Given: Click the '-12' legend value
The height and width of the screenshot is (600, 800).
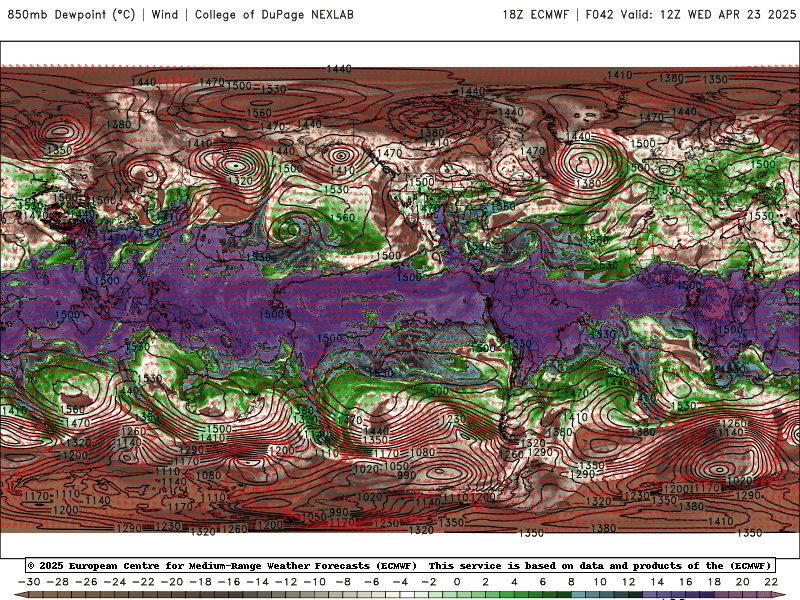Looking at the screenshot, I should point(286,582).
